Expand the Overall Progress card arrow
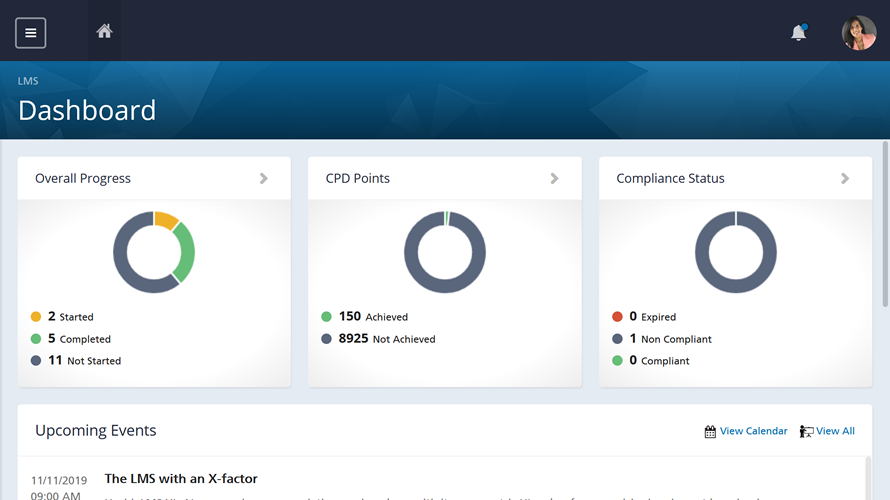This screenshot has width=890, height=500. click(x=264, y=178)
